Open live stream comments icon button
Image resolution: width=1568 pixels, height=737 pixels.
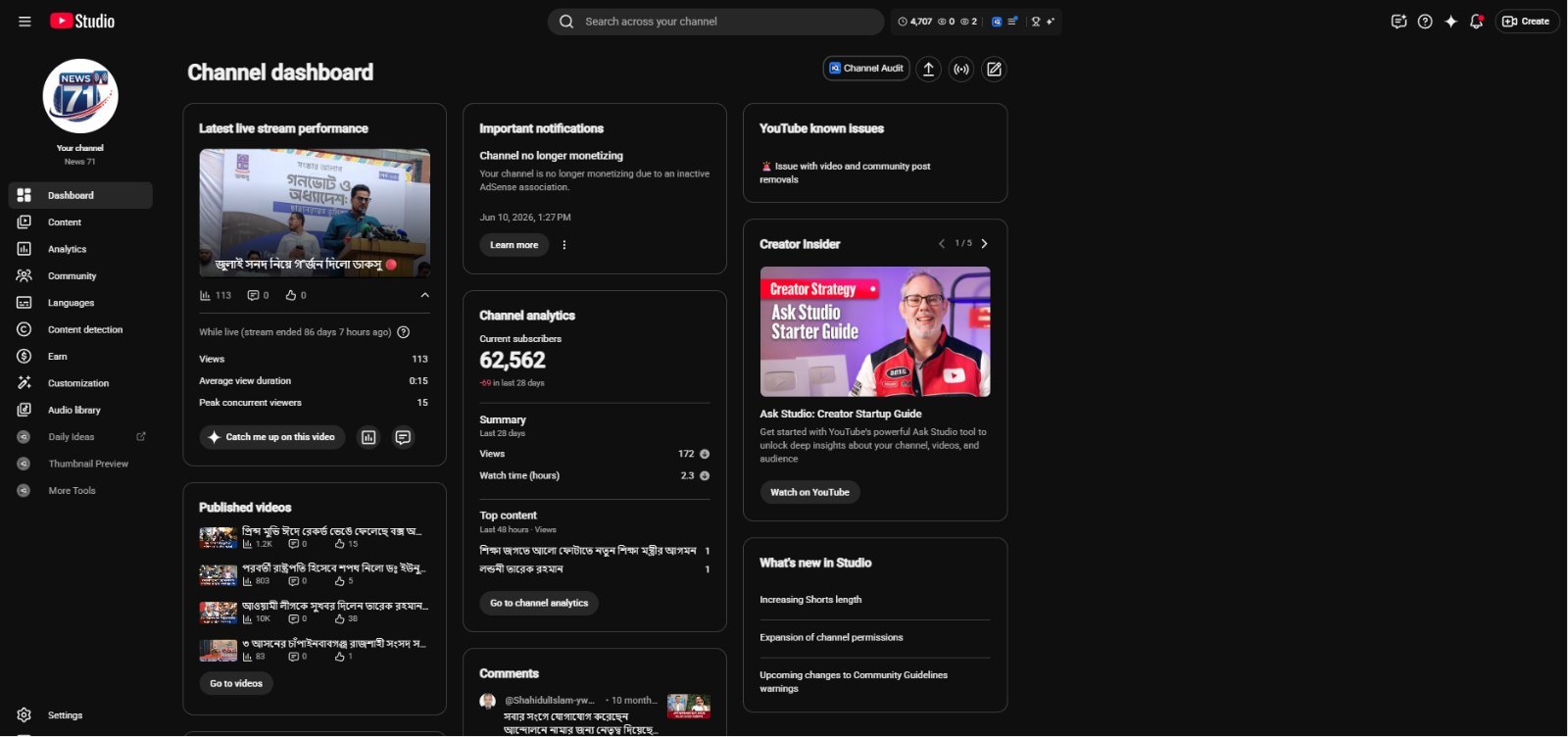[x=403, y=437]
